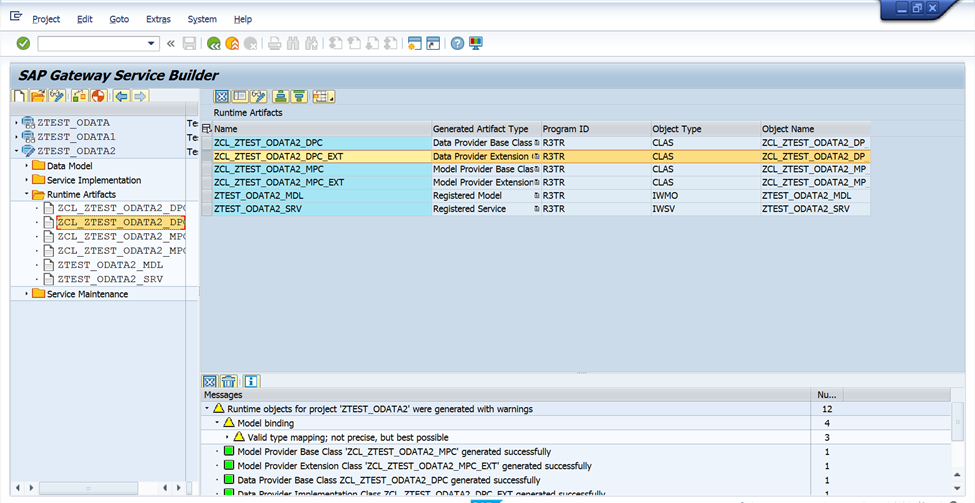Open the command field dropdown arrow
The height and width of the screenshot is (503, 975).
(x=150, y=44)
